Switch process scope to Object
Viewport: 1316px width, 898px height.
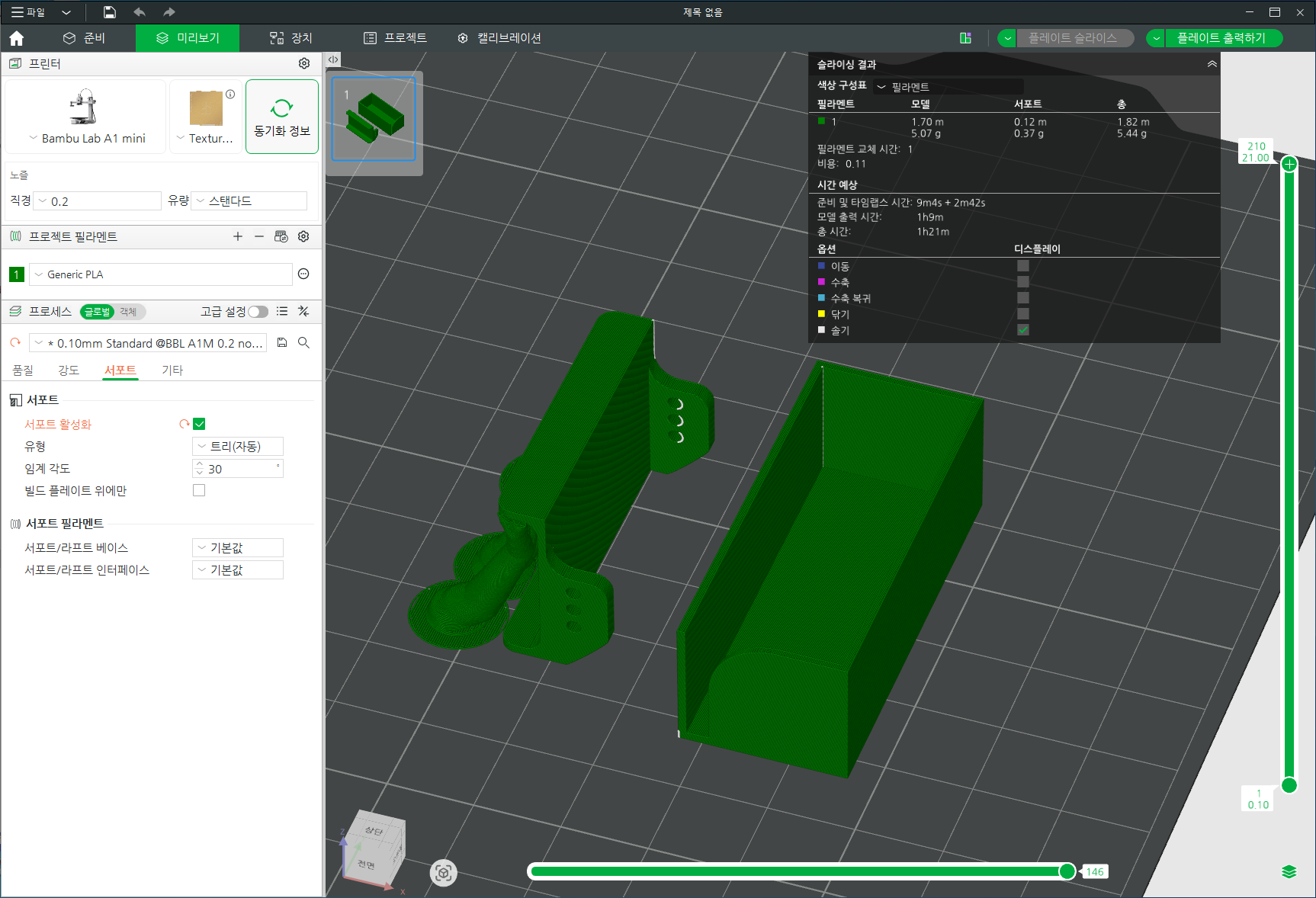128,312
